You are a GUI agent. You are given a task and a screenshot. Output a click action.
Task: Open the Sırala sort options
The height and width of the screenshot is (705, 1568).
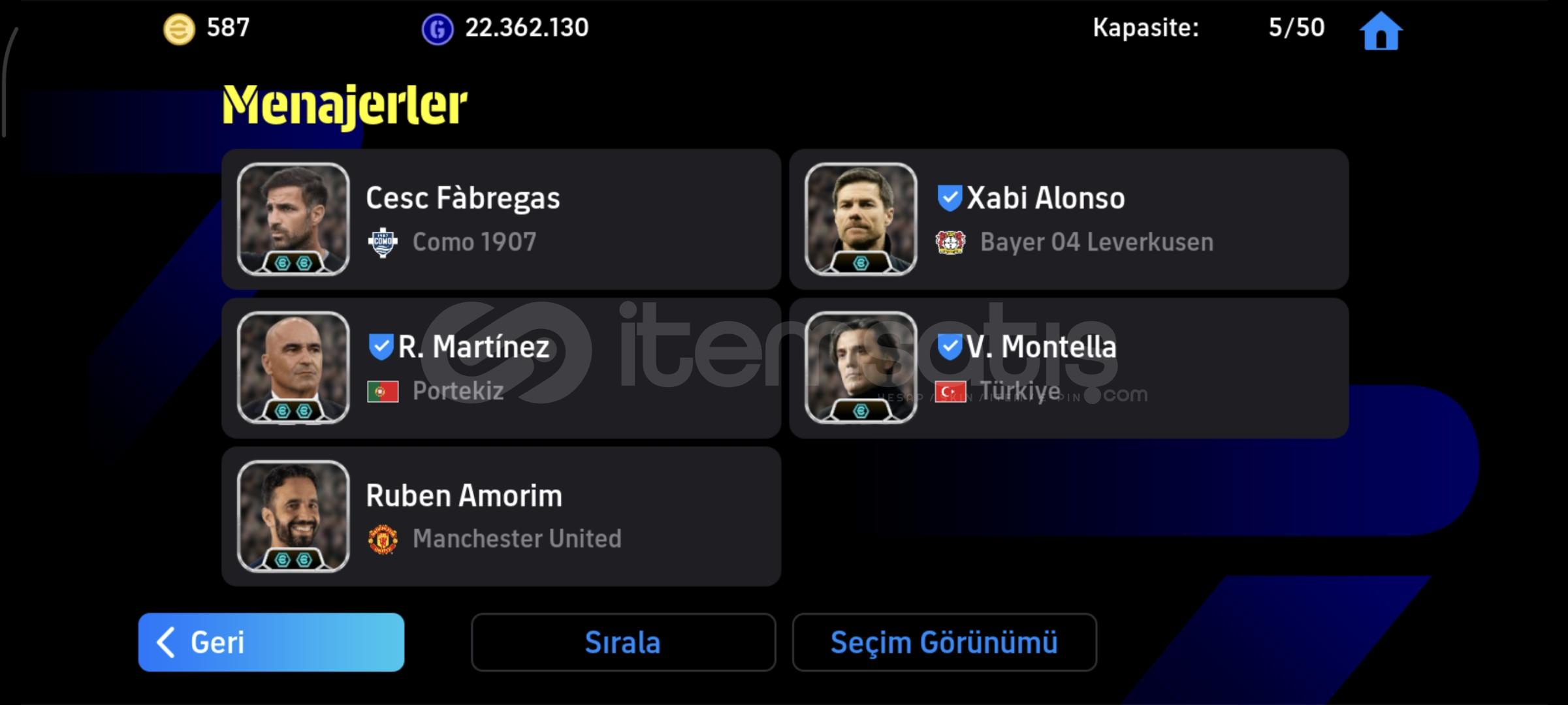pos(623,642)
